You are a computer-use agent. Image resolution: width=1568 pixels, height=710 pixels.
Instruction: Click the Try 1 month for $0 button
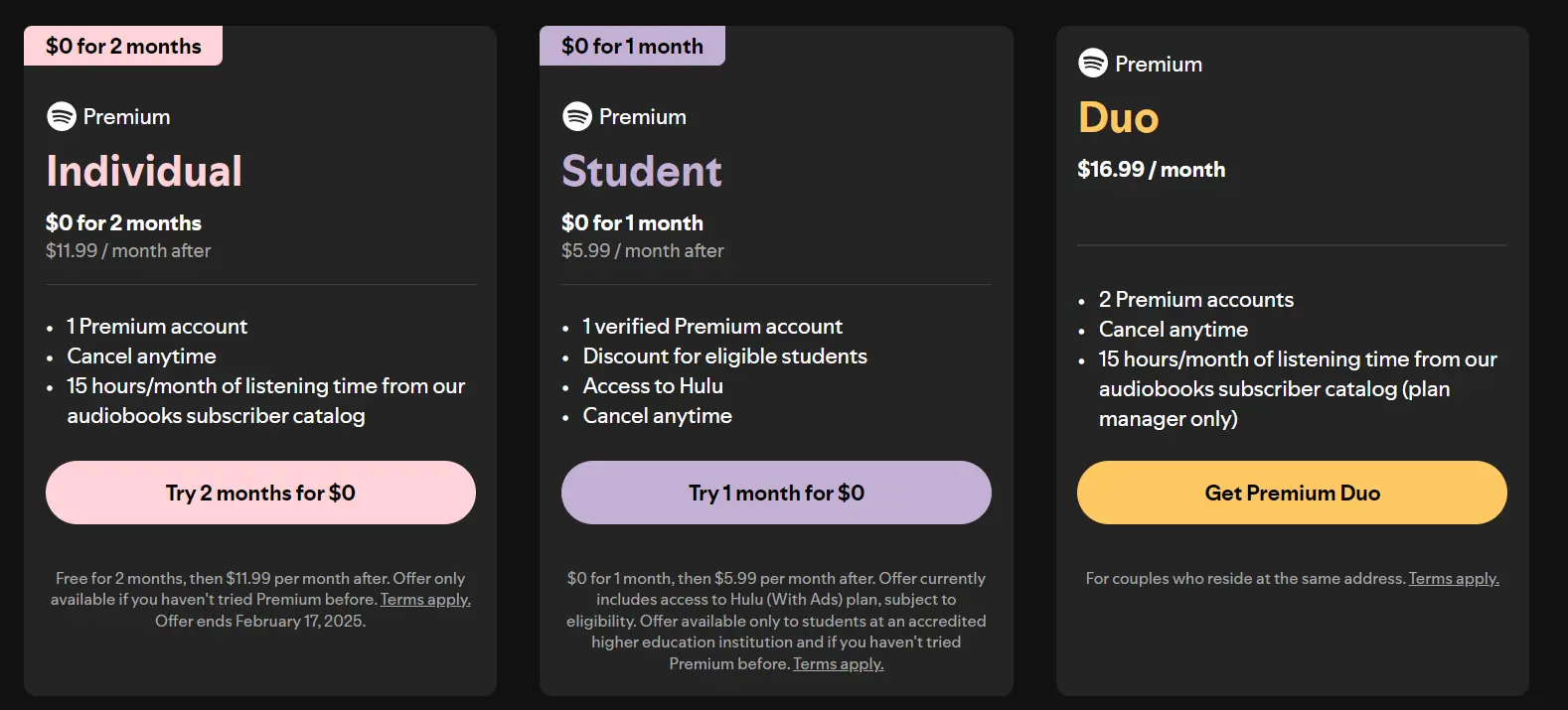click(x=776, y=493)
